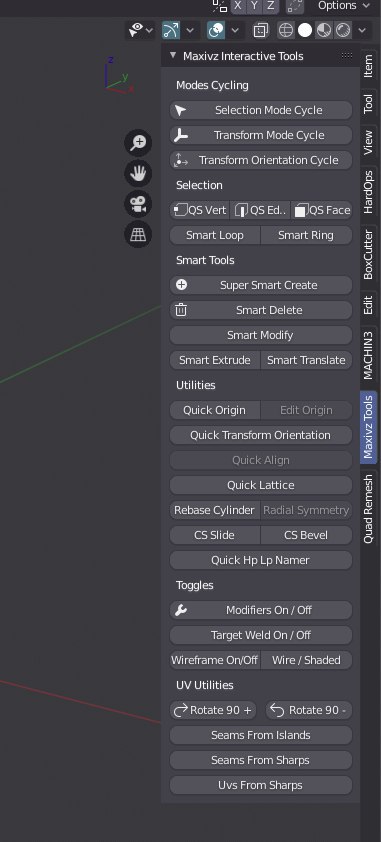Click Selection Mode Cycle button

pos(261,110)
